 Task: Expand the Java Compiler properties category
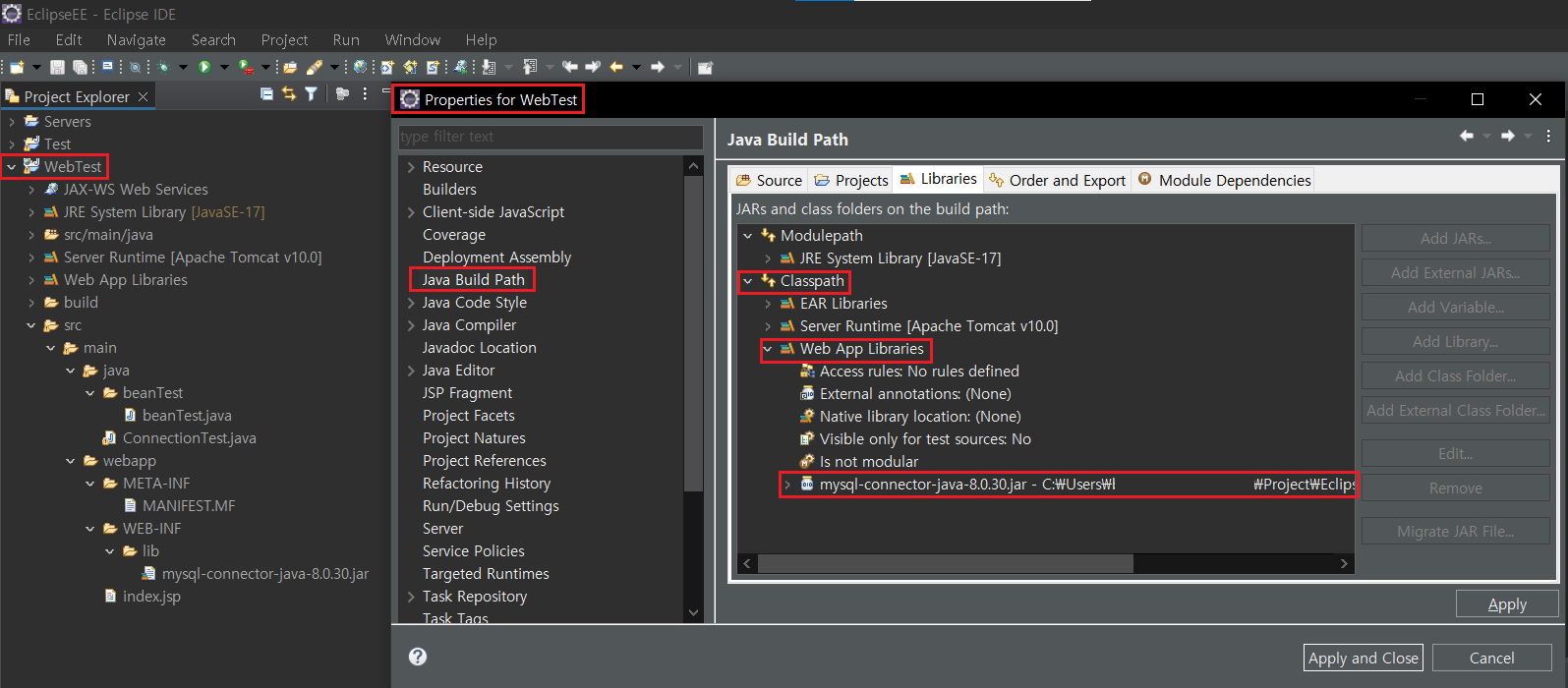[x=411, y=325]
